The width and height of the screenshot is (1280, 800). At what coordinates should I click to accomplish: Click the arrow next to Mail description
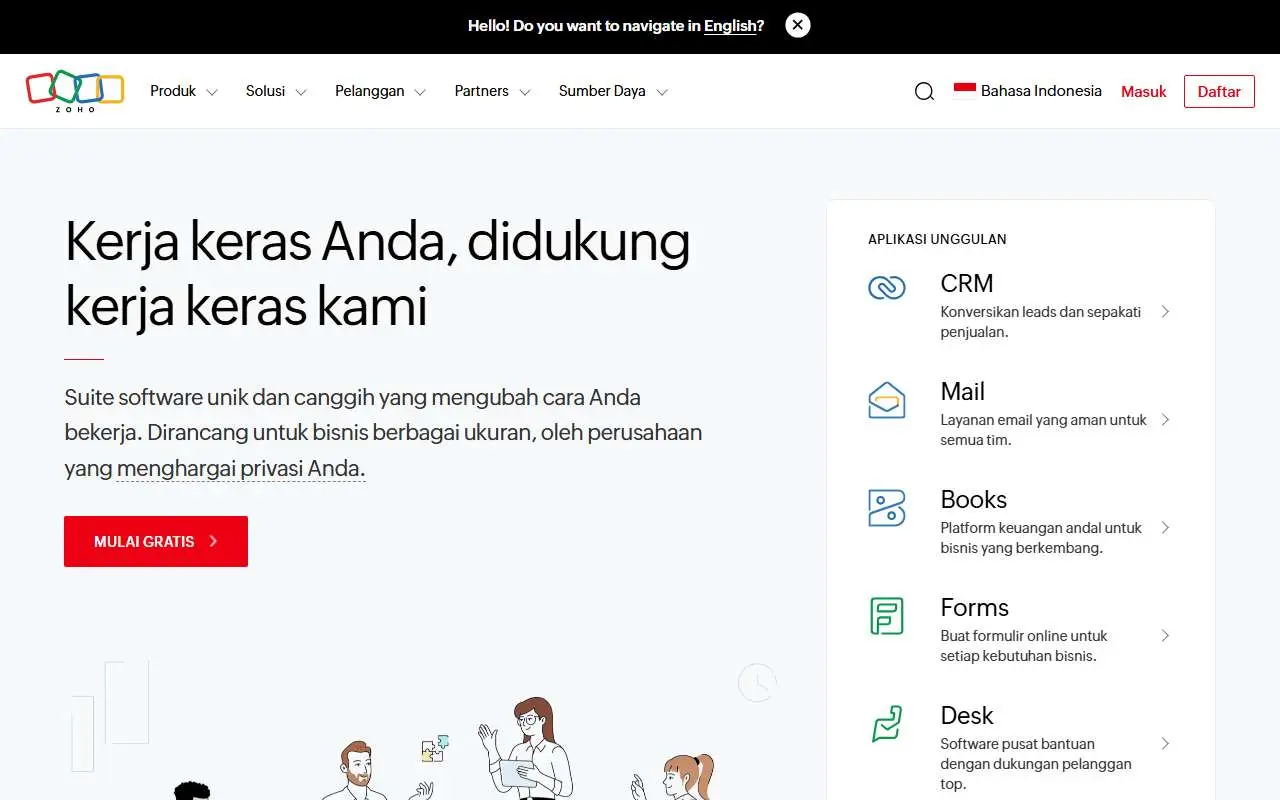(1165, 420)
